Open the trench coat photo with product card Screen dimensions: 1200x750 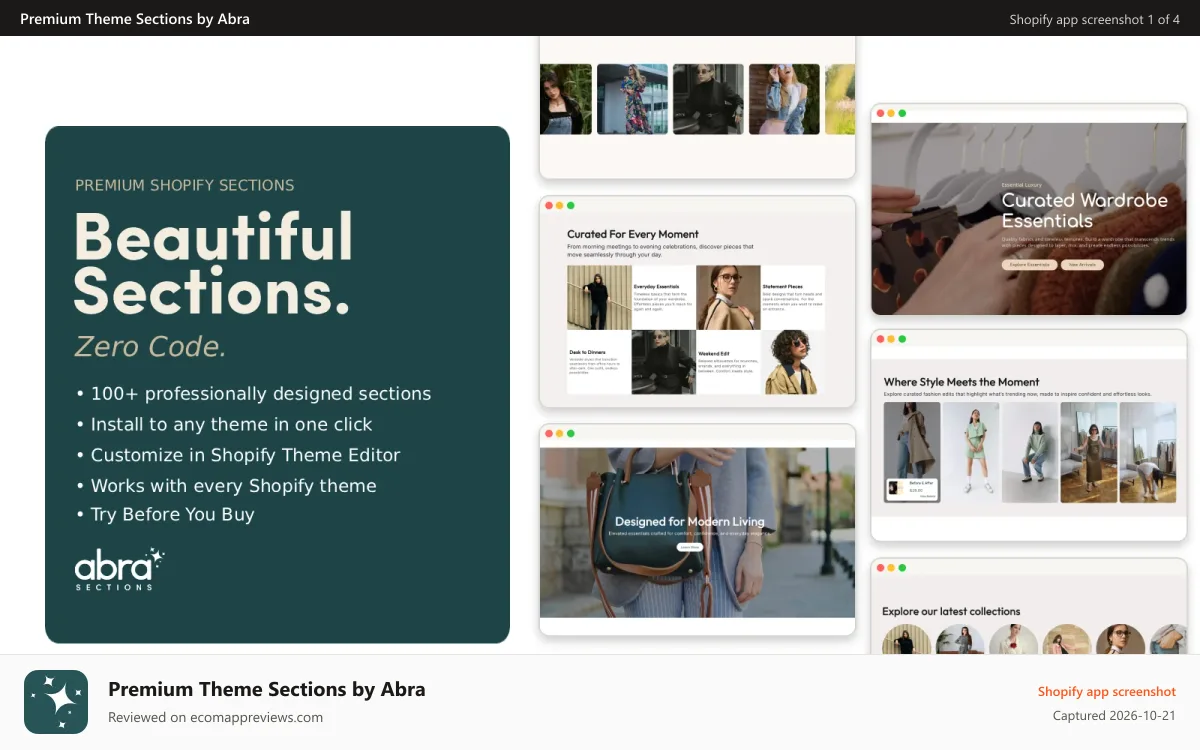(911, 452)
